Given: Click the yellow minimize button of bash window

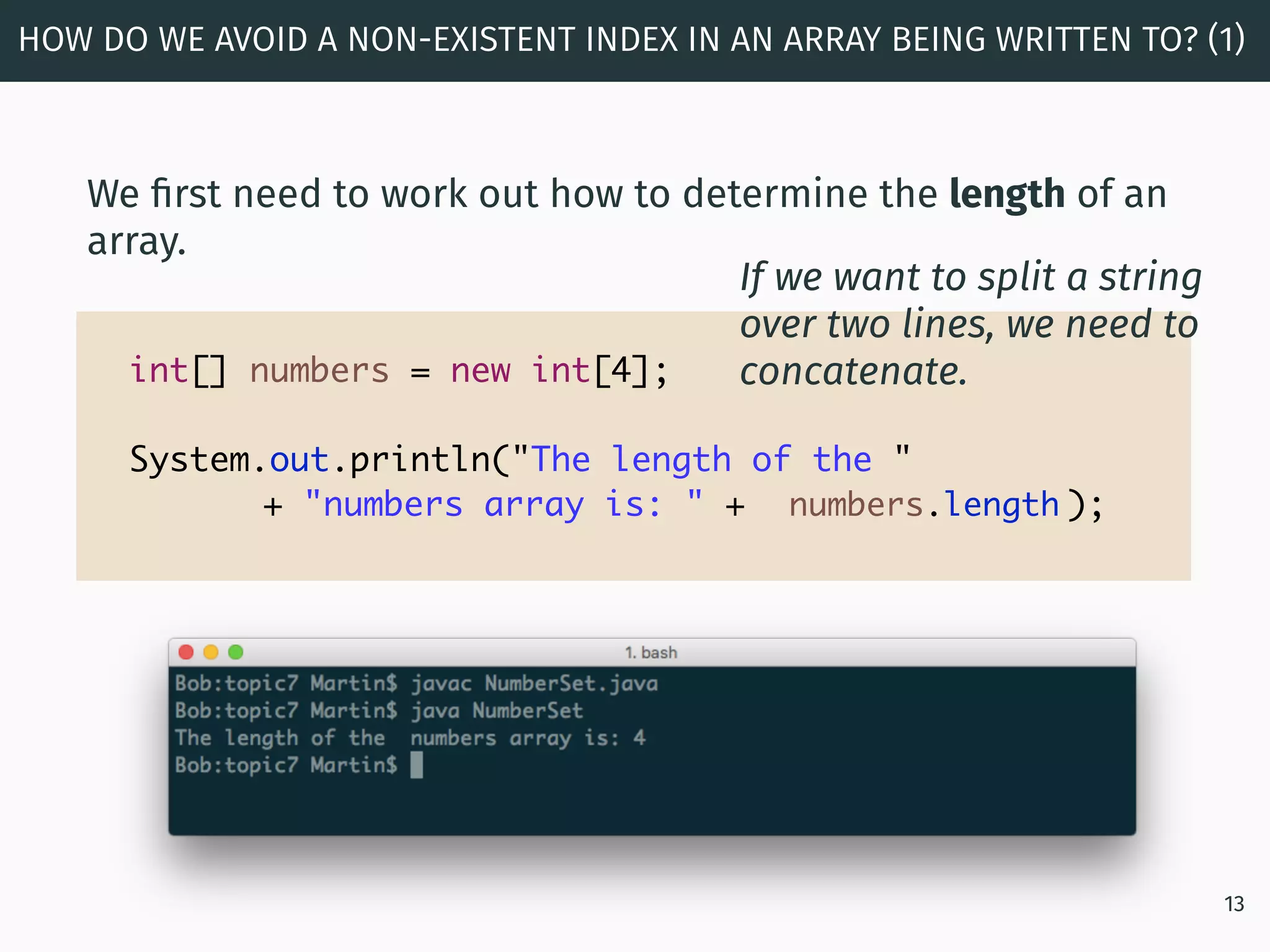Looking at the screenshot, I should (x=211, y=652).
